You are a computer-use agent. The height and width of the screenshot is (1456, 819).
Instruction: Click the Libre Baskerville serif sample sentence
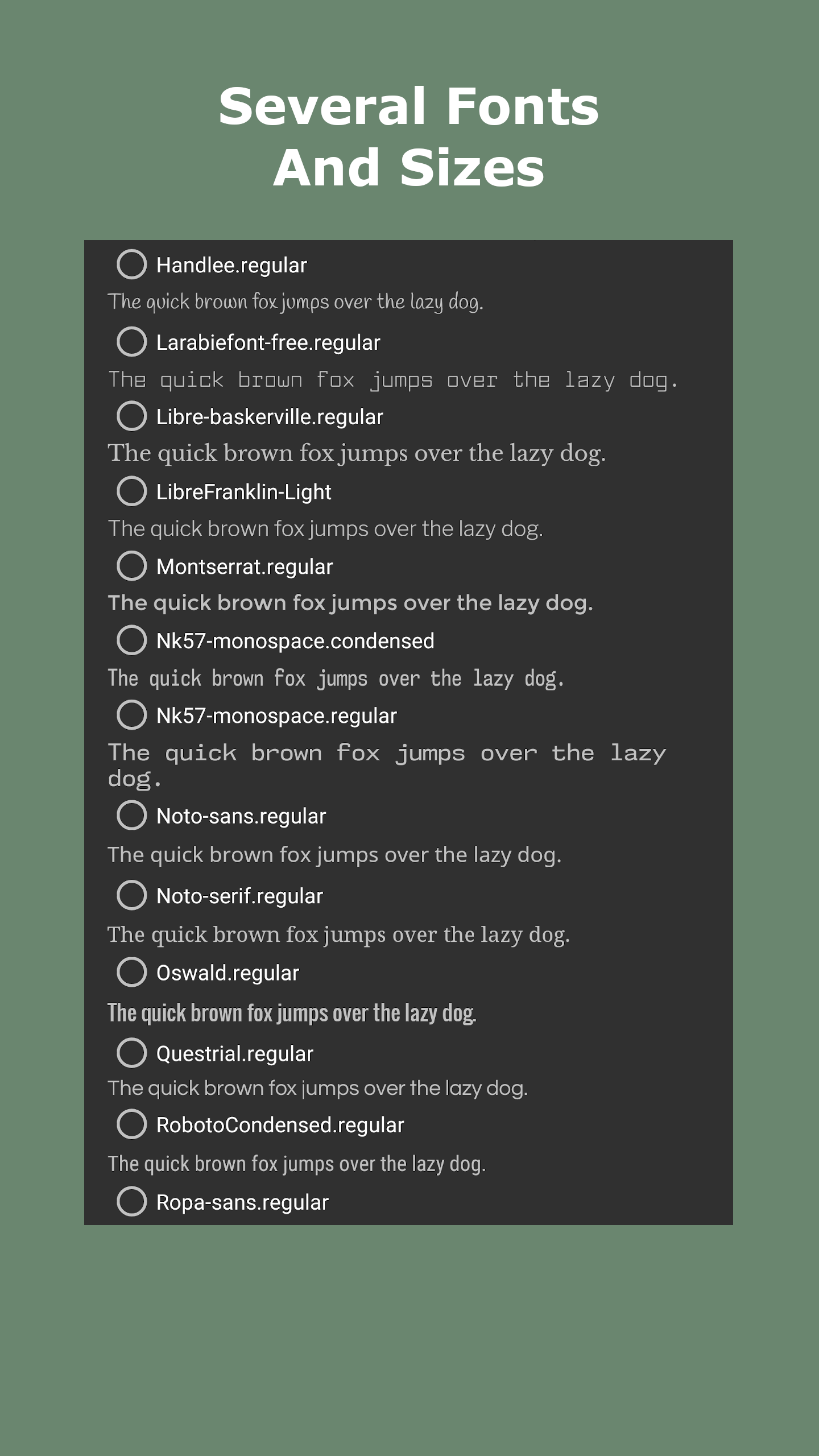pos(357,453)
